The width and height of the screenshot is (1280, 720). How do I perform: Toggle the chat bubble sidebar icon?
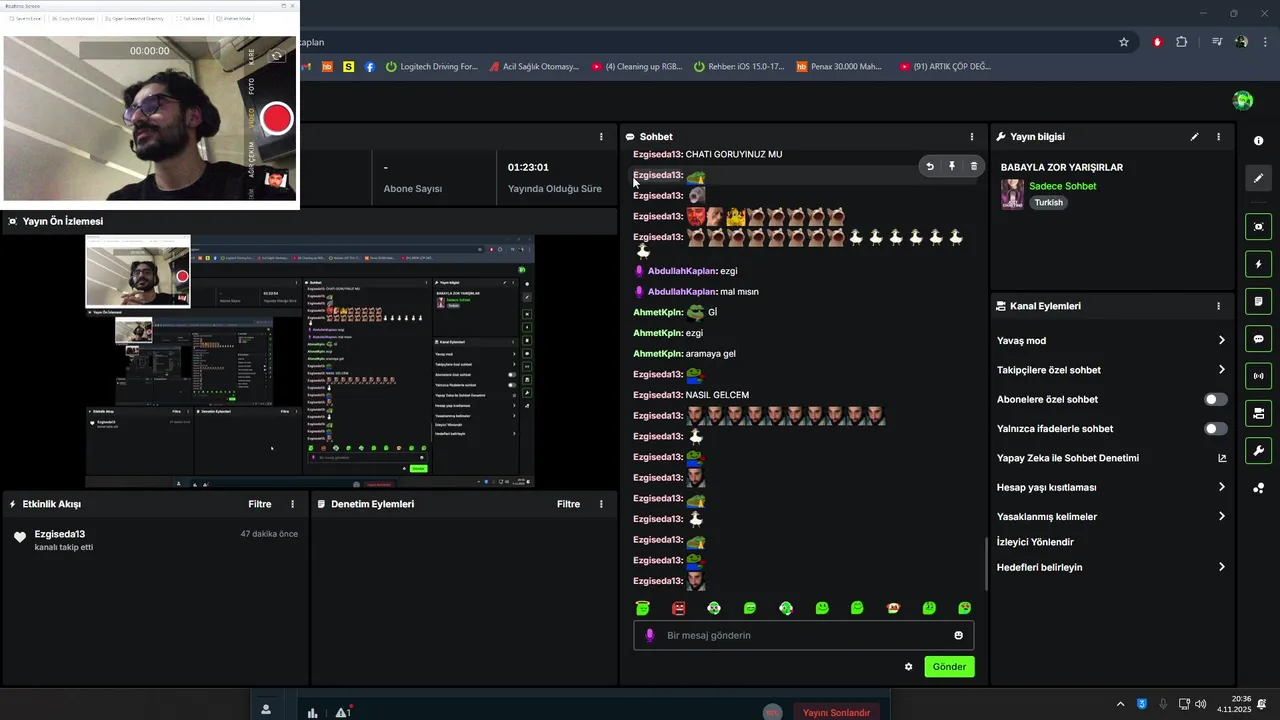[x=1259, y=339]
